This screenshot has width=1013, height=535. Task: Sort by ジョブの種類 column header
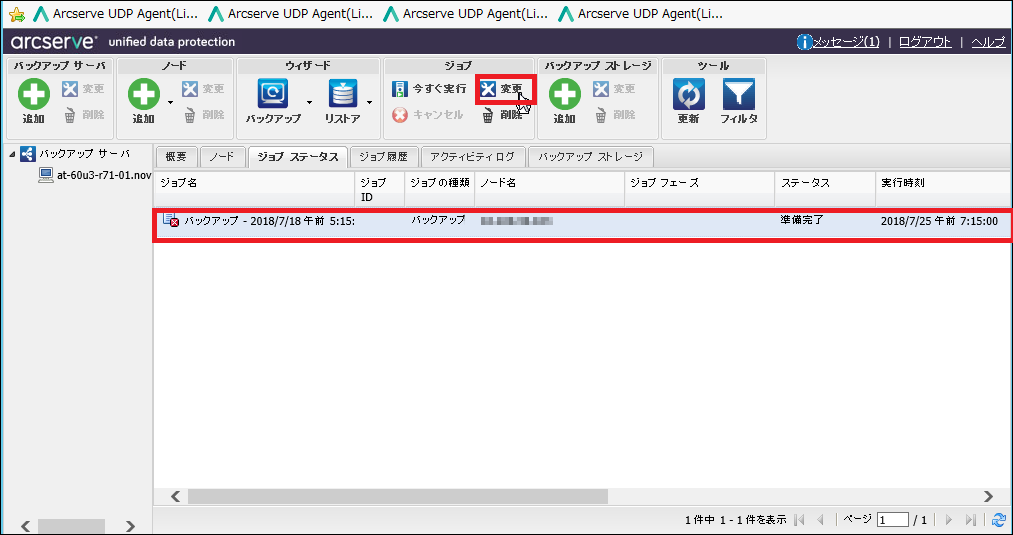(x=439, y=189)
